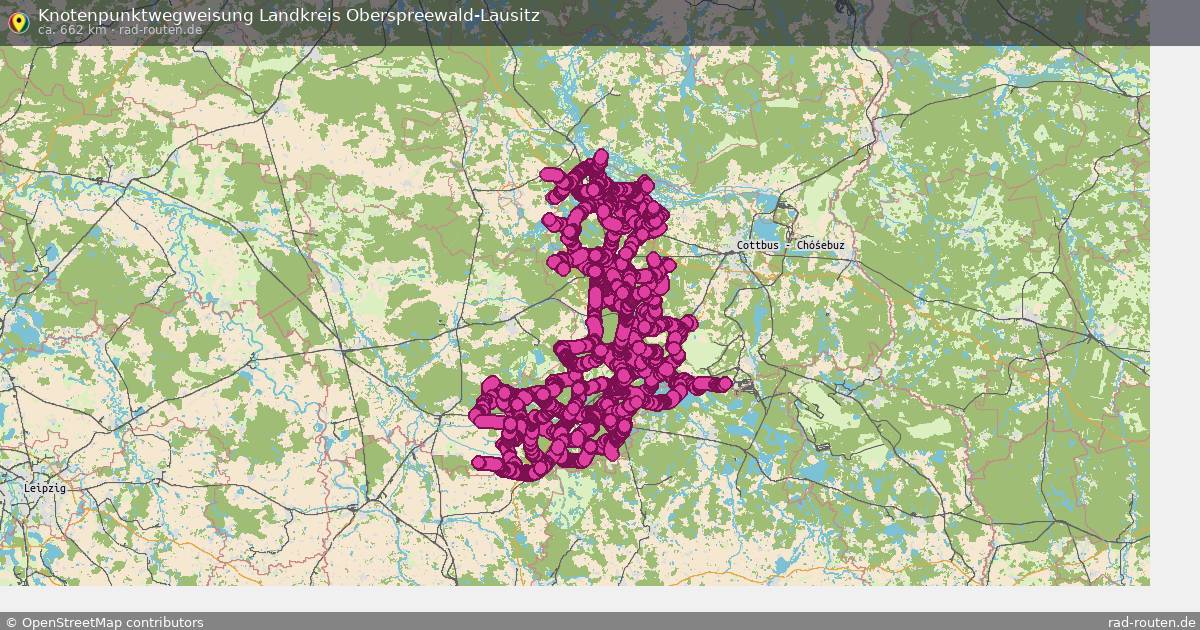Click the route title Knotenpunktwegweisung Landkreis Oberspreewald-Lausitz
Screen dimensions: 1200x630
pos(287,14)
